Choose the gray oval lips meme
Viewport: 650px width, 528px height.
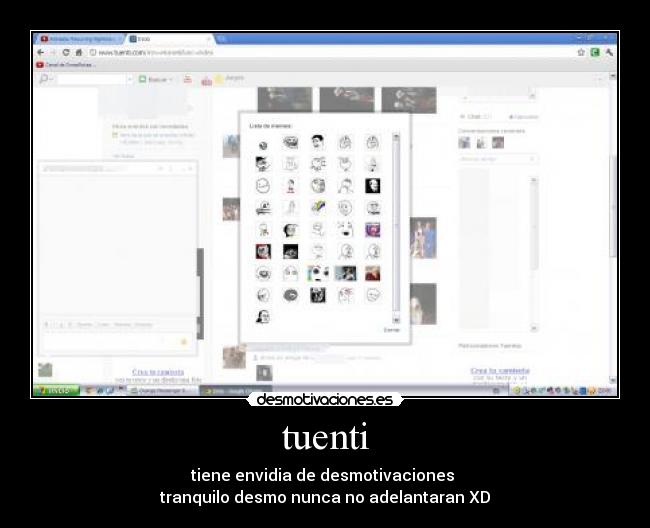click(x=290, y=295)
